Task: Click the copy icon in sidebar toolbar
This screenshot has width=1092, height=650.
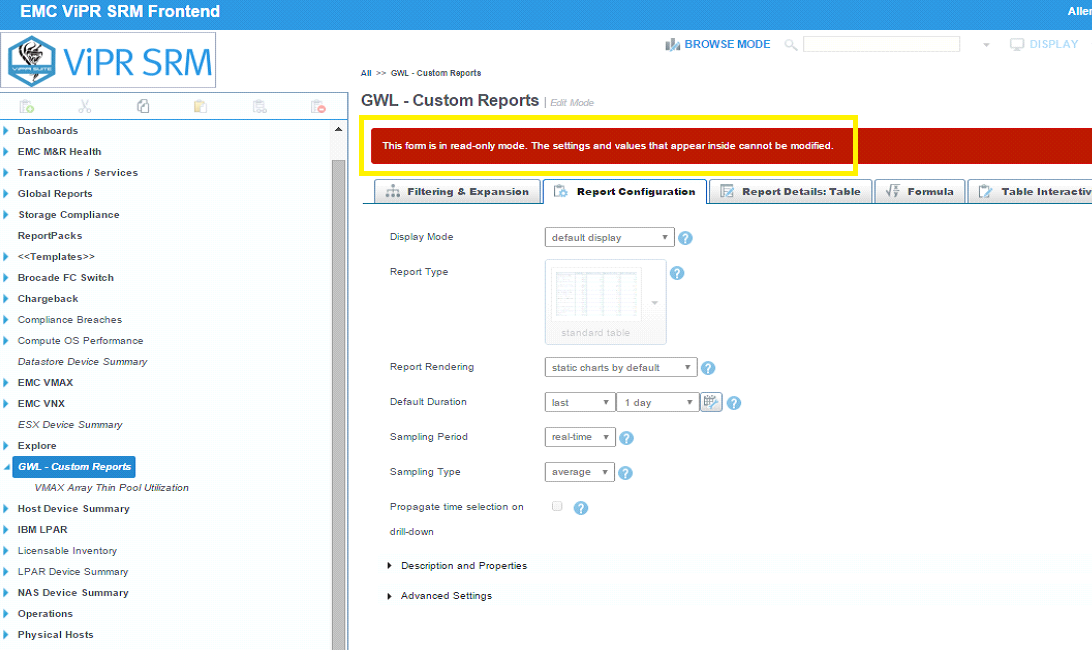Action: [143, 107]
